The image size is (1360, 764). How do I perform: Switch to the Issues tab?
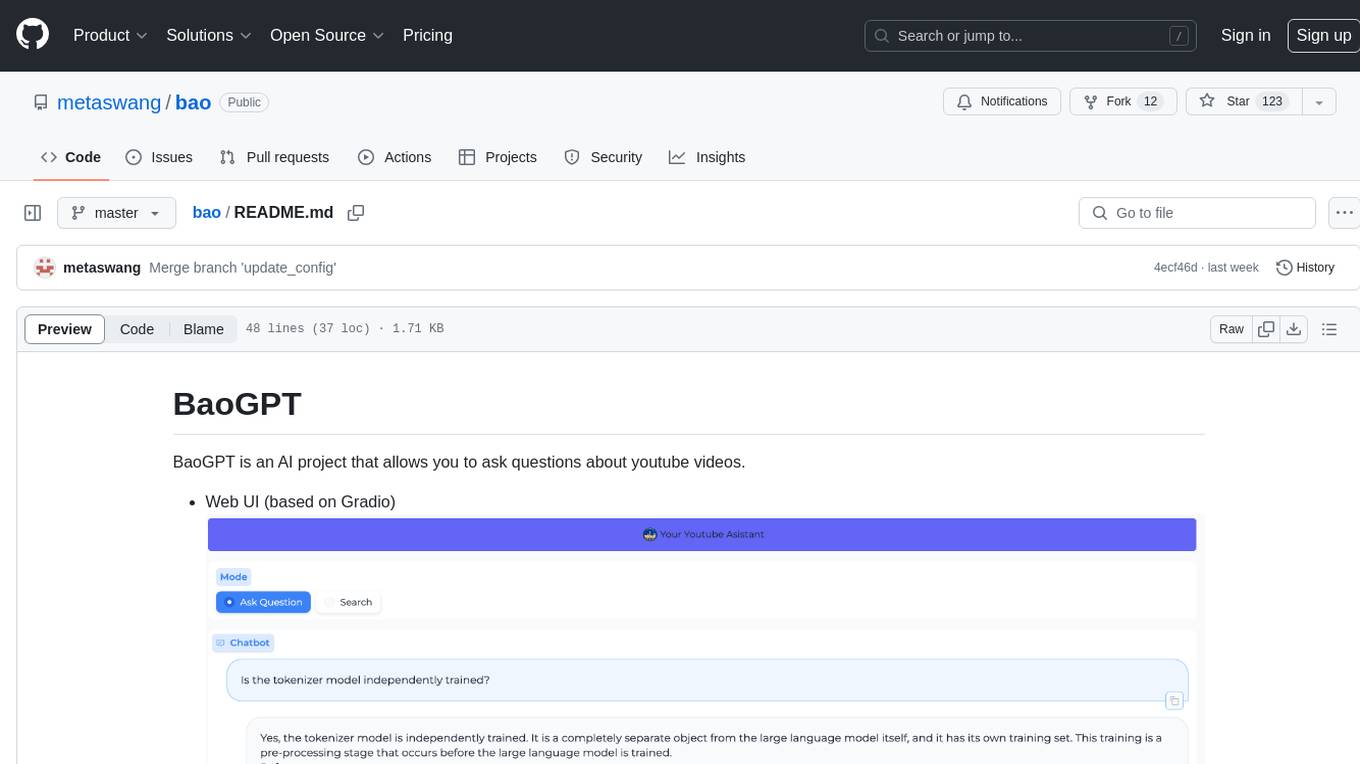[x=159, y=157]
